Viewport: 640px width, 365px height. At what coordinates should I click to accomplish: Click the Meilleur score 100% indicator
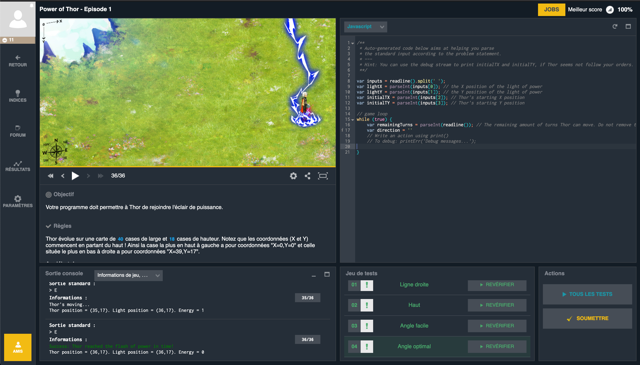600,9
